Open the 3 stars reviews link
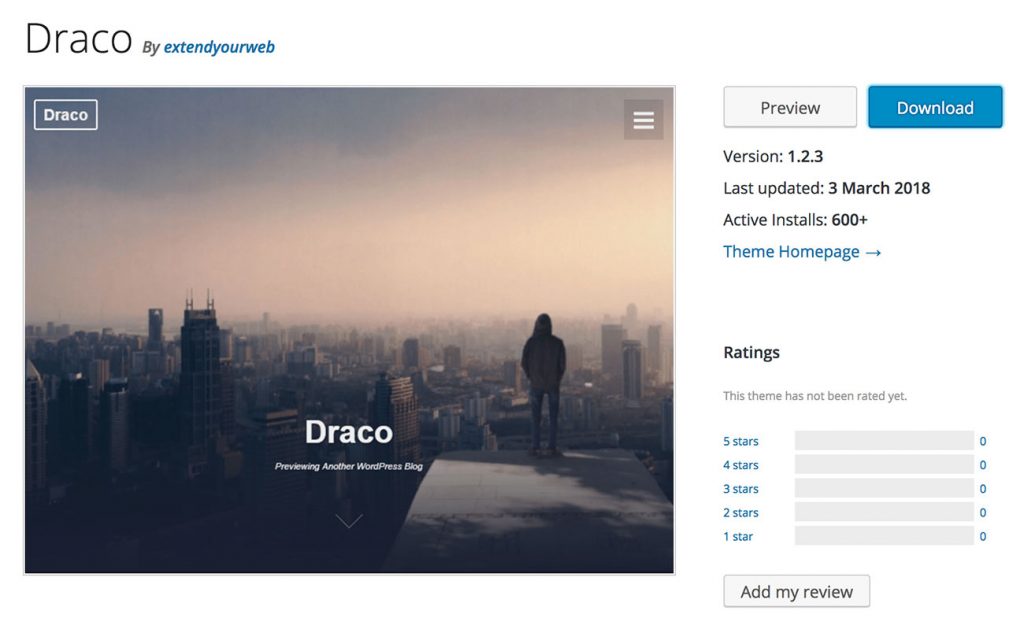The width and height of the screenshot is (1024, 629). [741, 489]
